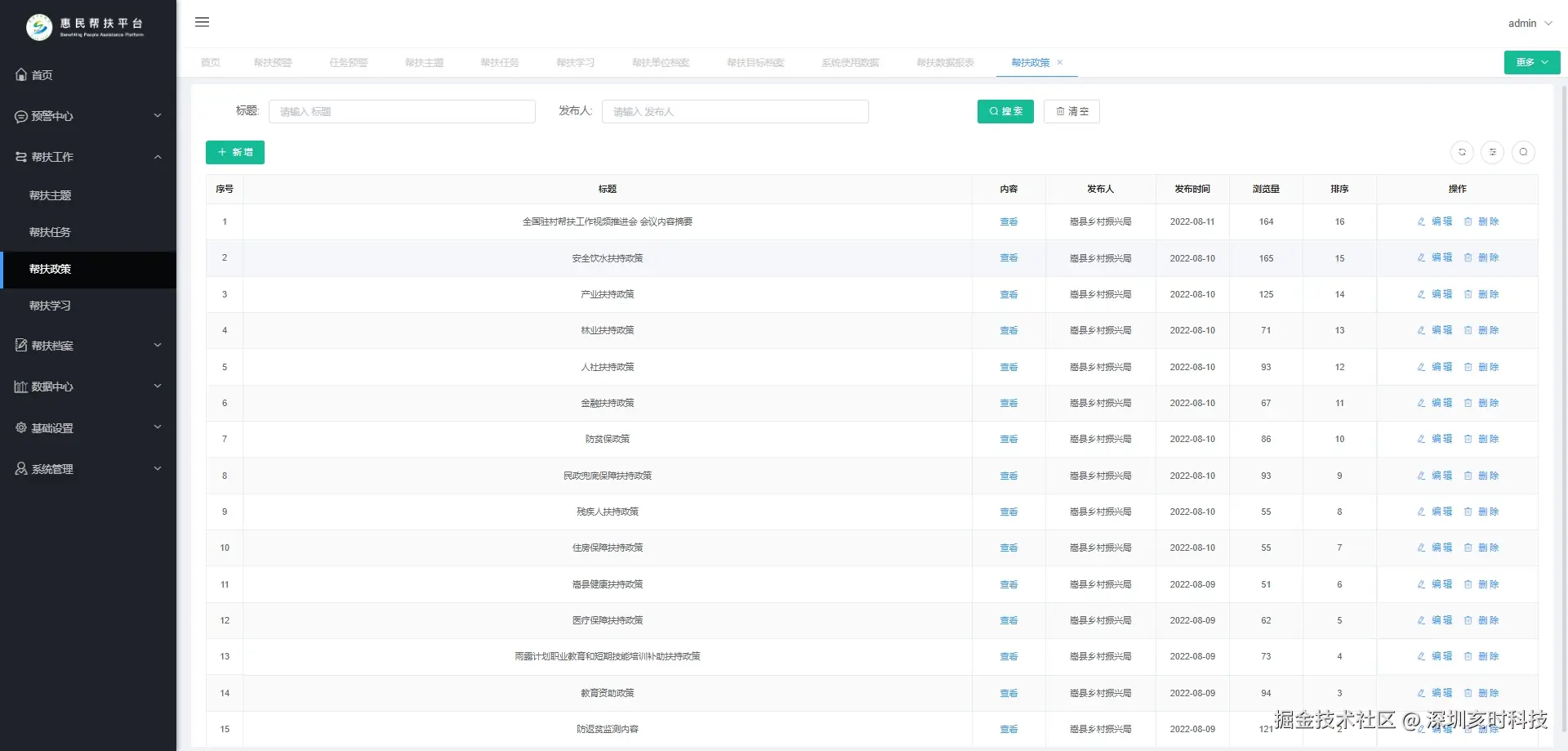Click the round search toggle icon
The height and width of the screenshot is (751, 1568).
tap(1523, 152)
